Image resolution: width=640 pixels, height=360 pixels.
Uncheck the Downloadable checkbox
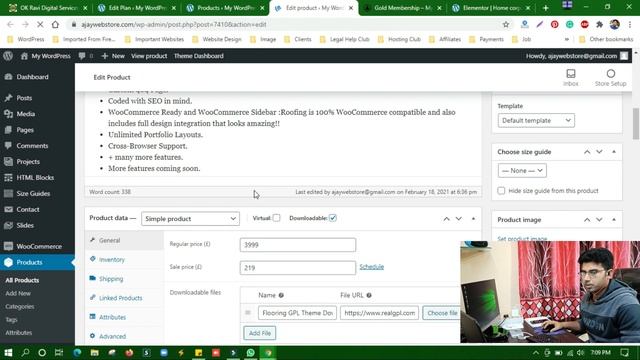pyautogui.click(x=333, y=218)
